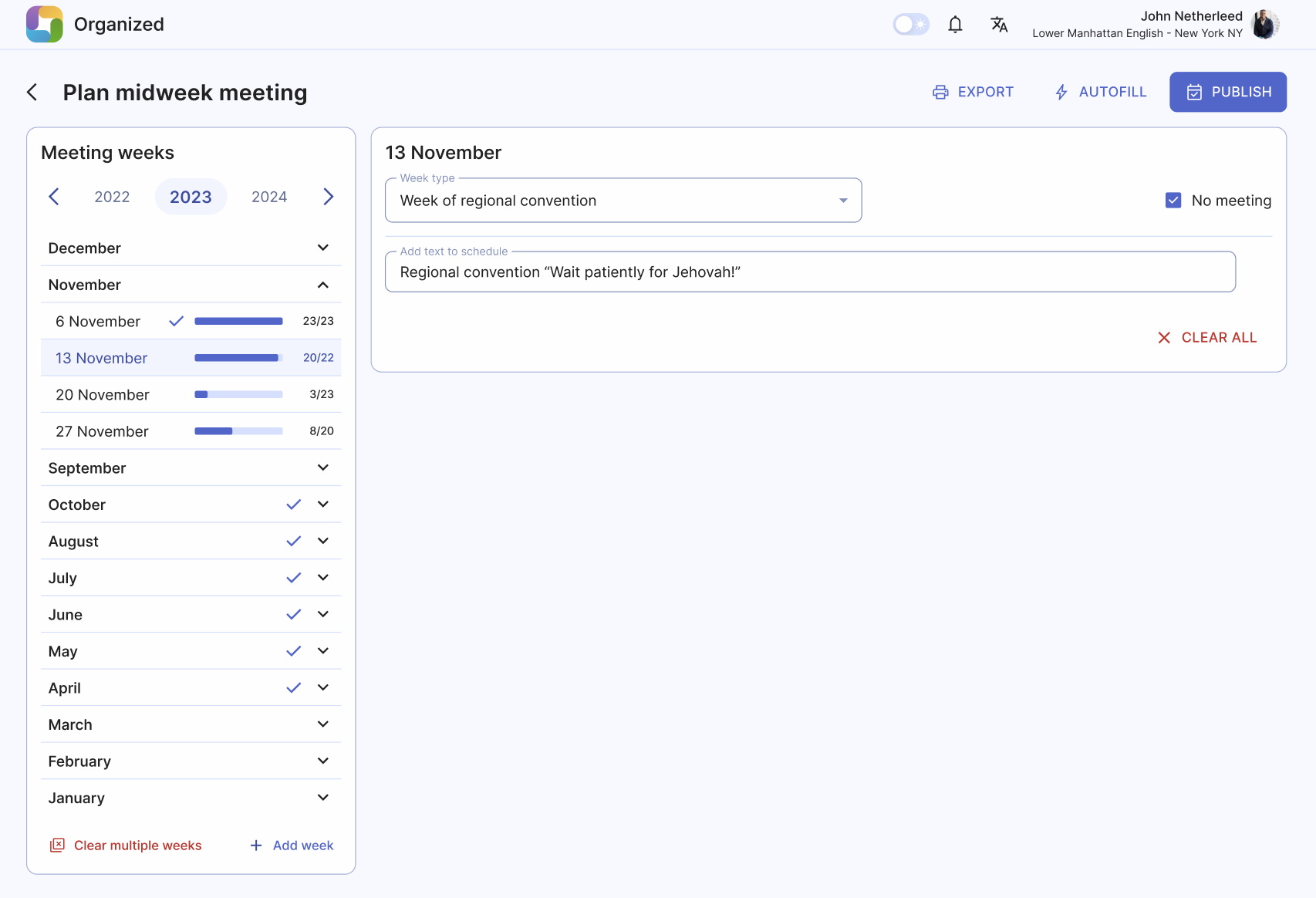Uncheck the No meeting checkbox
The image size is (1316, 898).
[1173, 200]
